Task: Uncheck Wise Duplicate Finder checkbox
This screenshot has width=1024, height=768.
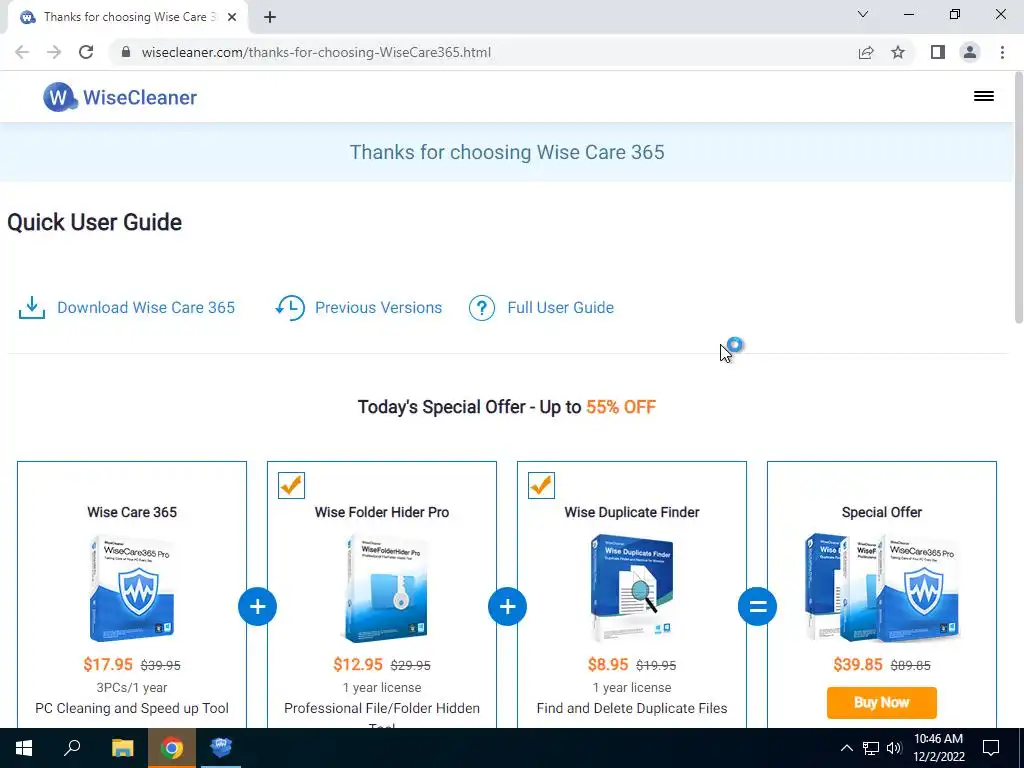Action: [x=541, y=485]
